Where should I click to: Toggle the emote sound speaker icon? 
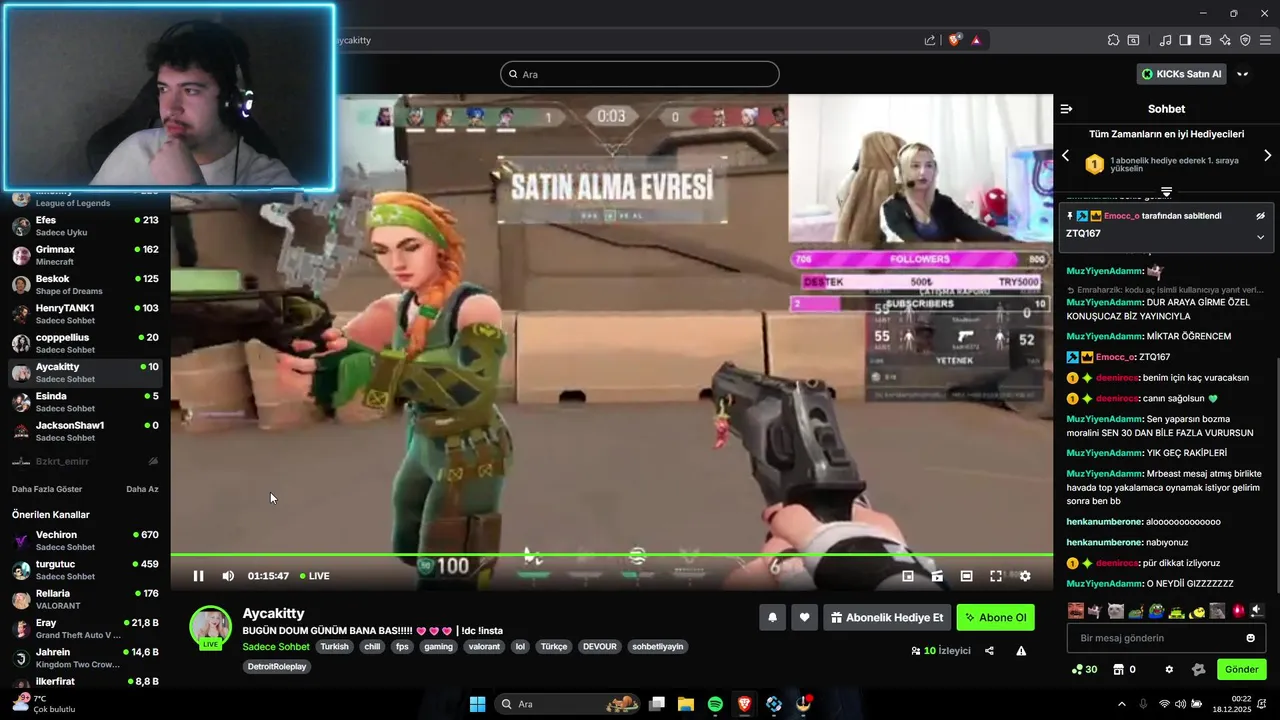click(x=1257, y=610)
